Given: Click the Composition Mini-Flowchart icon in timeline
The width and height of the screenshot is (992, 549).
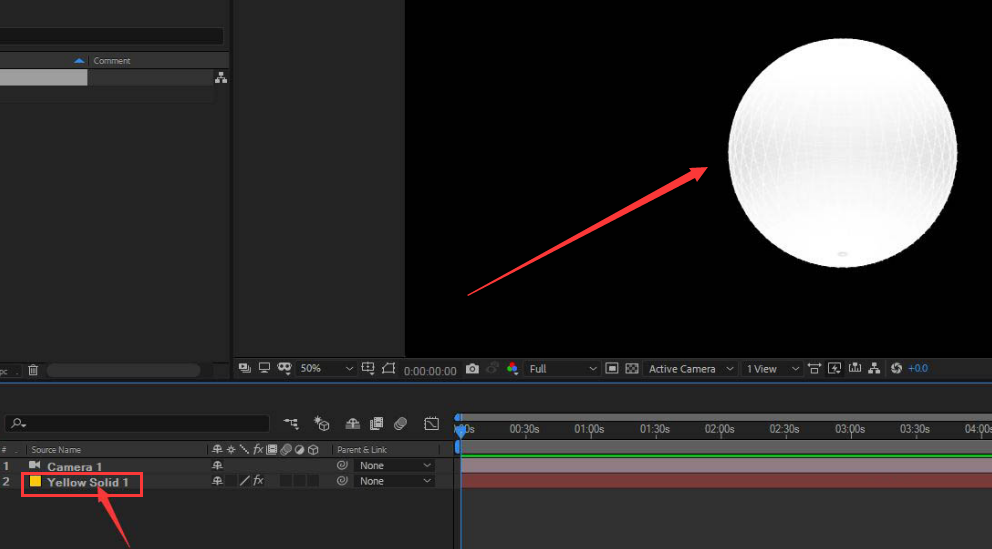Looking at the screenshot, I should click(x=291, y=424).
